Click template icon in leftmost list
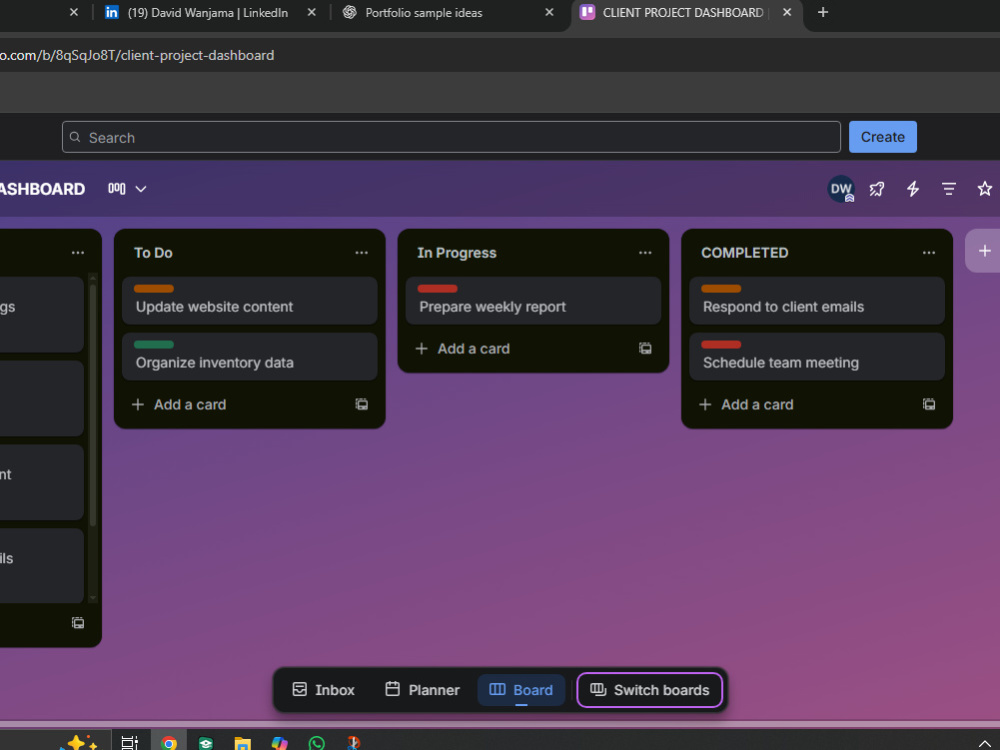The height and width of the screenshot is (750, 1000). point(78,623)
